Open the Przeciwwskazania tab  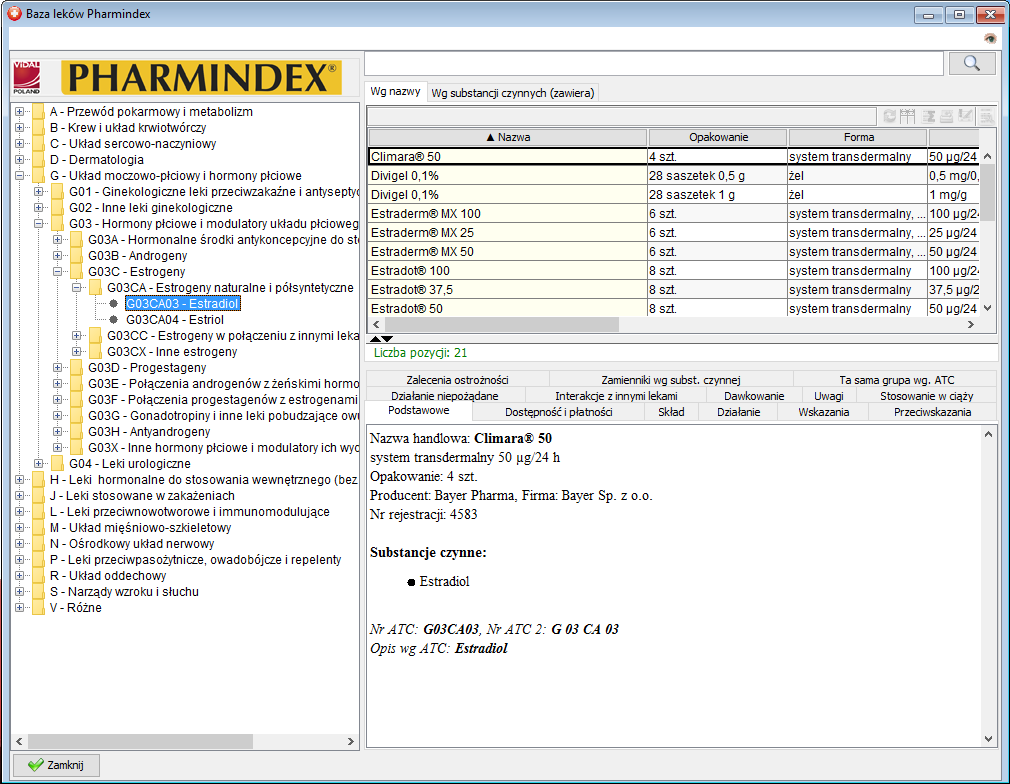pos(932,412)
